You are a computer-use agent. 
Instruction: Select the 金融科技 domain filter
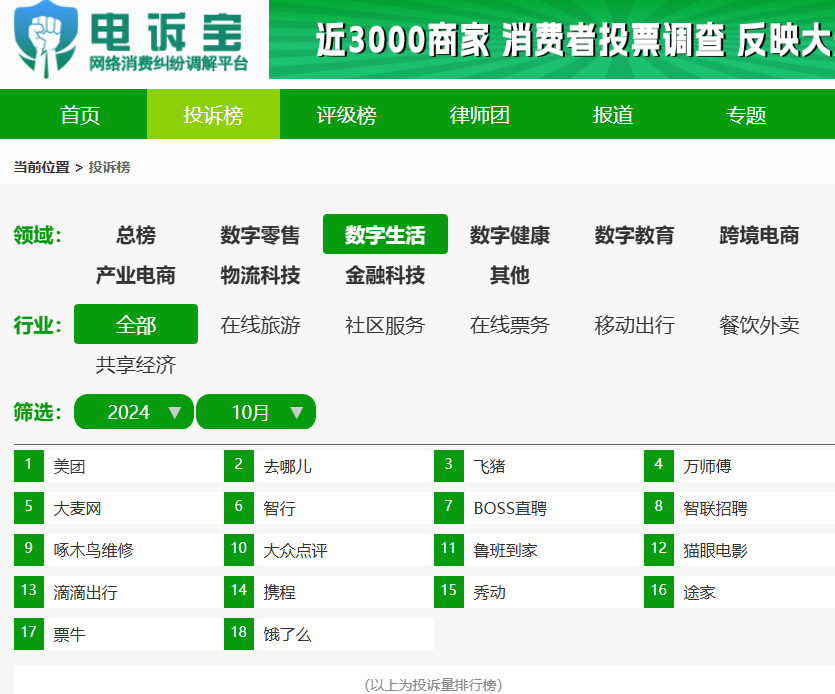[385, 275]
